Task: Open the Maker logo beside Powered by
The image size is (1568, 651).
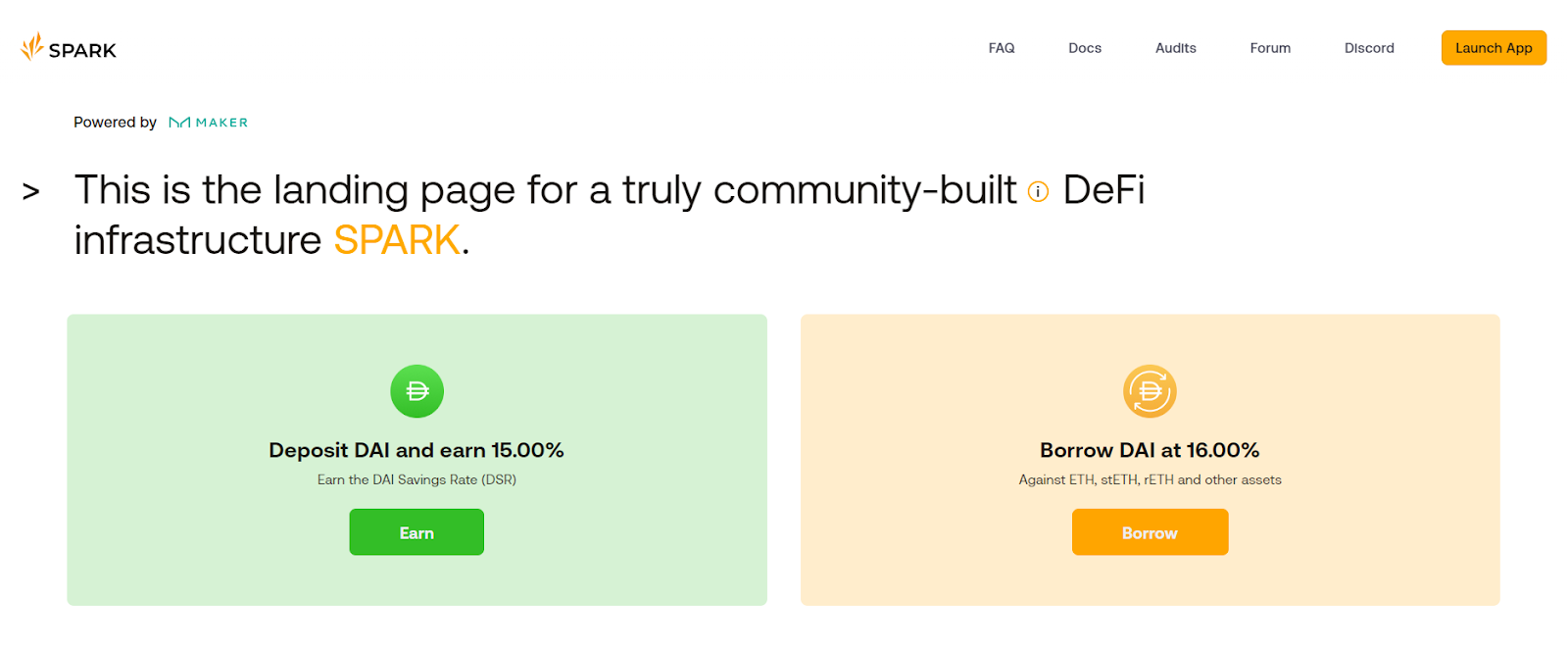Action: pyautogui.click(x=208, y=123)
